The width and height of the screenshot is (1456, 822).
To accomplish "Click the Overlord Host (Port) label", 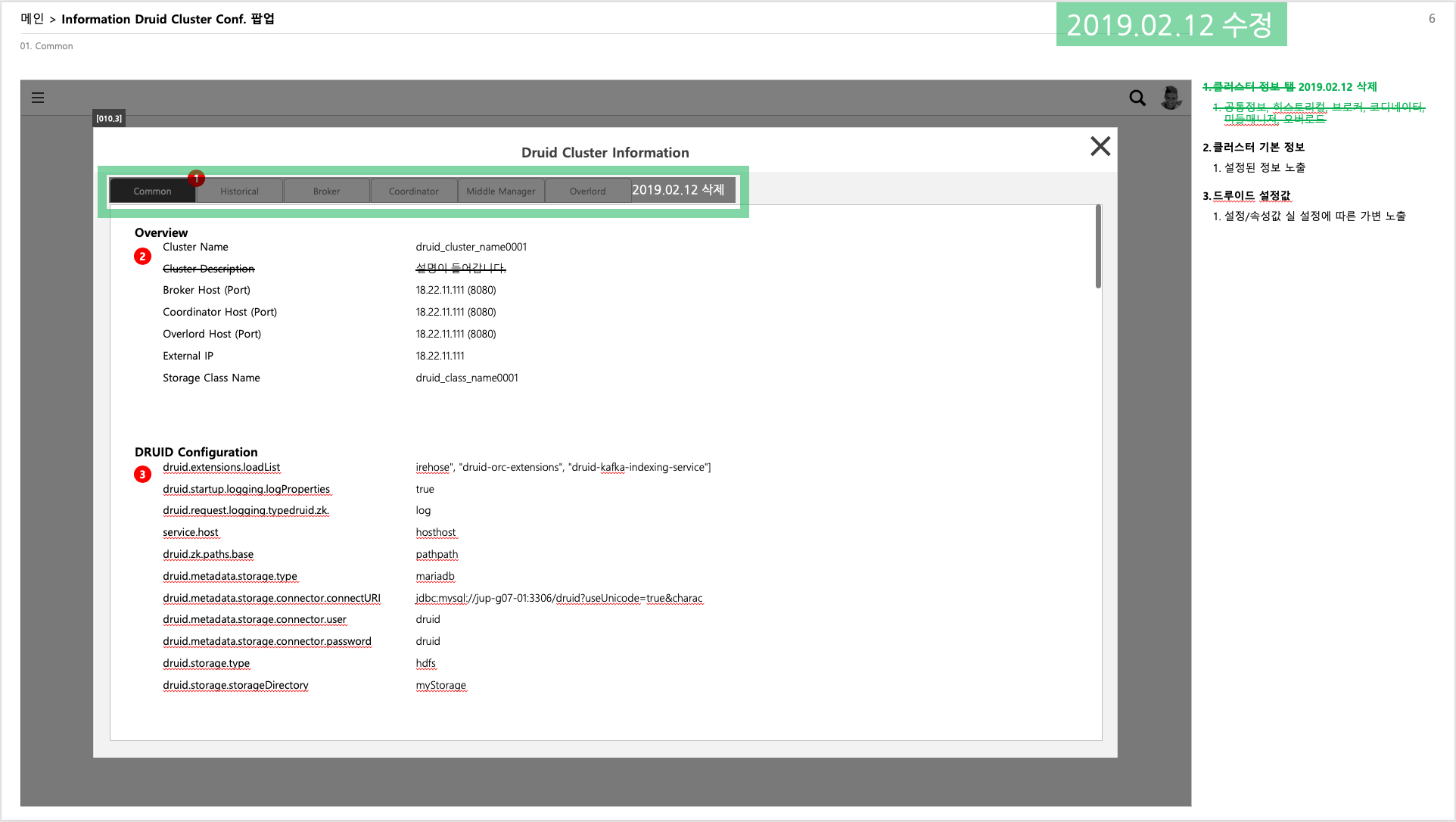I will [x=212, y=334].
